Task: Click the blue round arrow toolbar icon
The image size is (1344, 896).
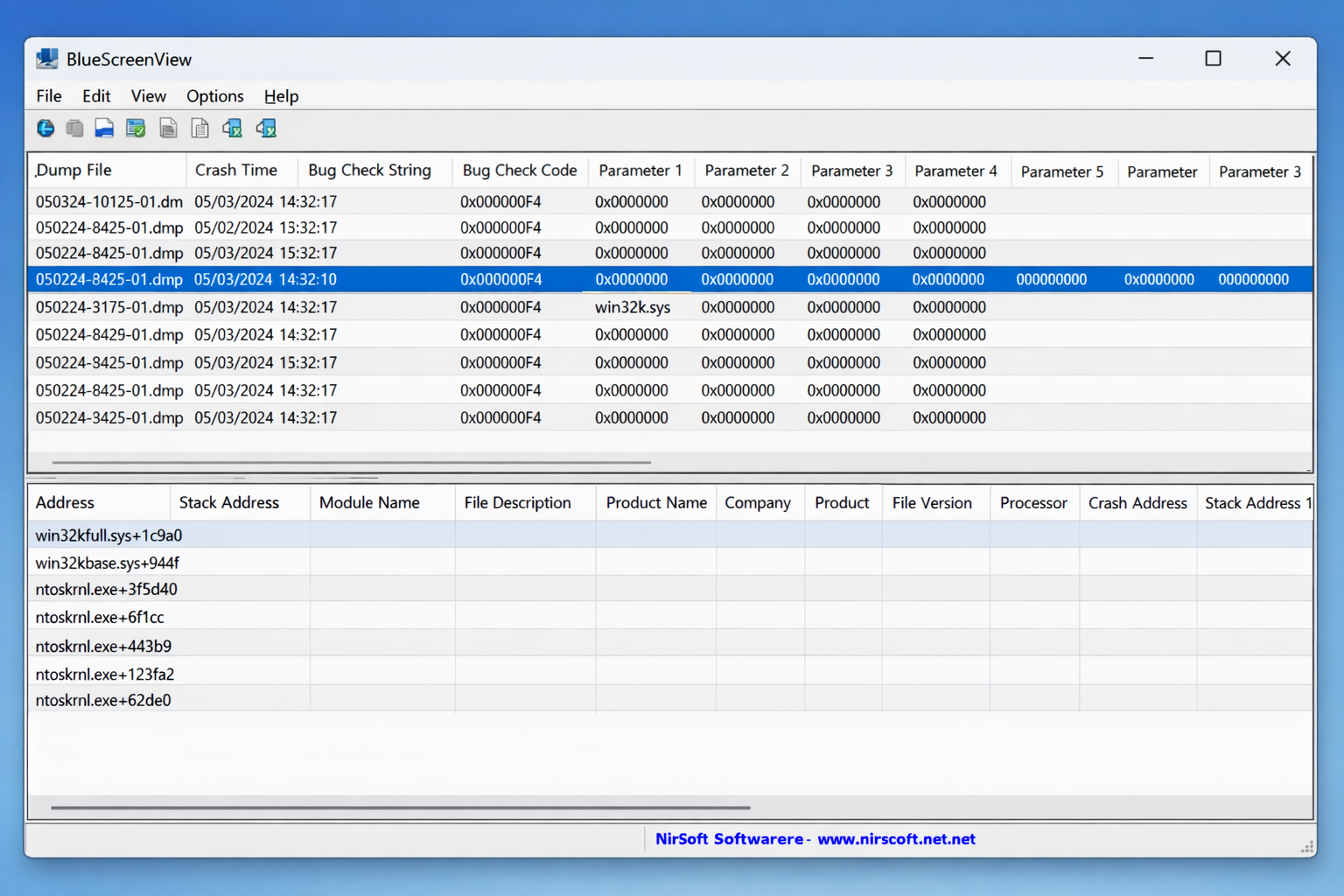Action: tap(45, 129)
